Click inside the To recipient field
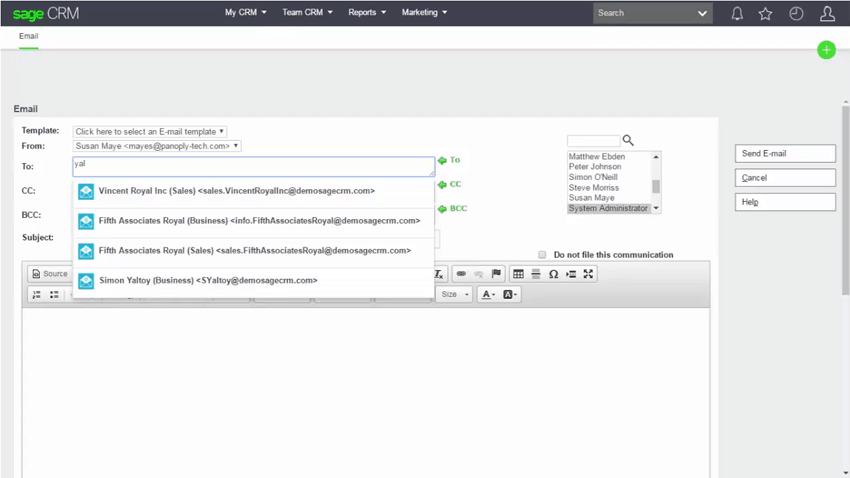 click(x=253, y=166)
